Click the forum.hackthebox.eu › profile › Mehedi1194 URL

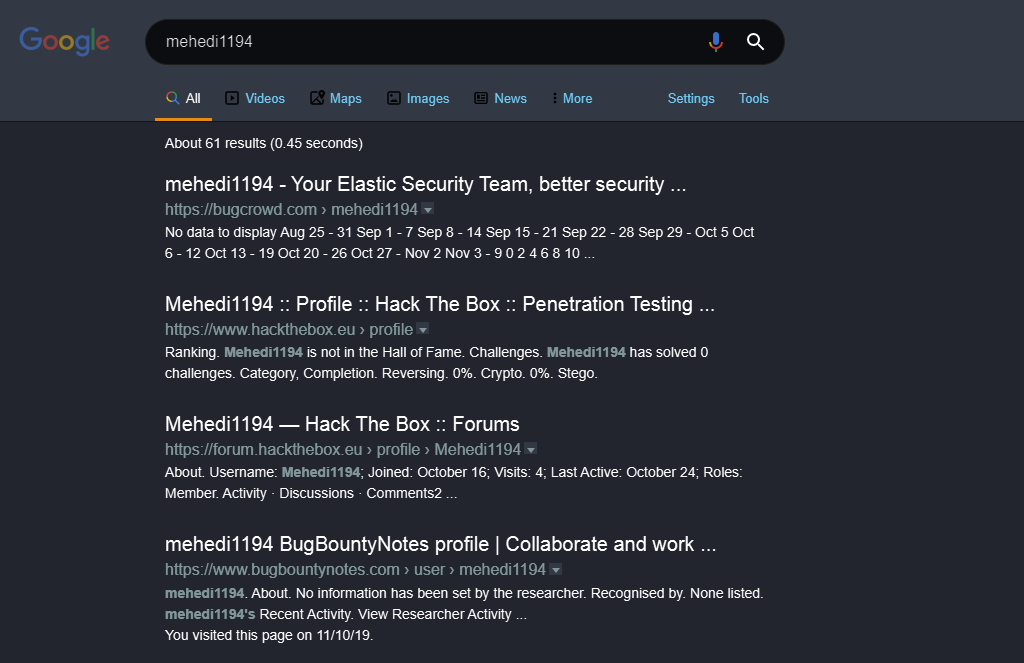click(343, 449)
